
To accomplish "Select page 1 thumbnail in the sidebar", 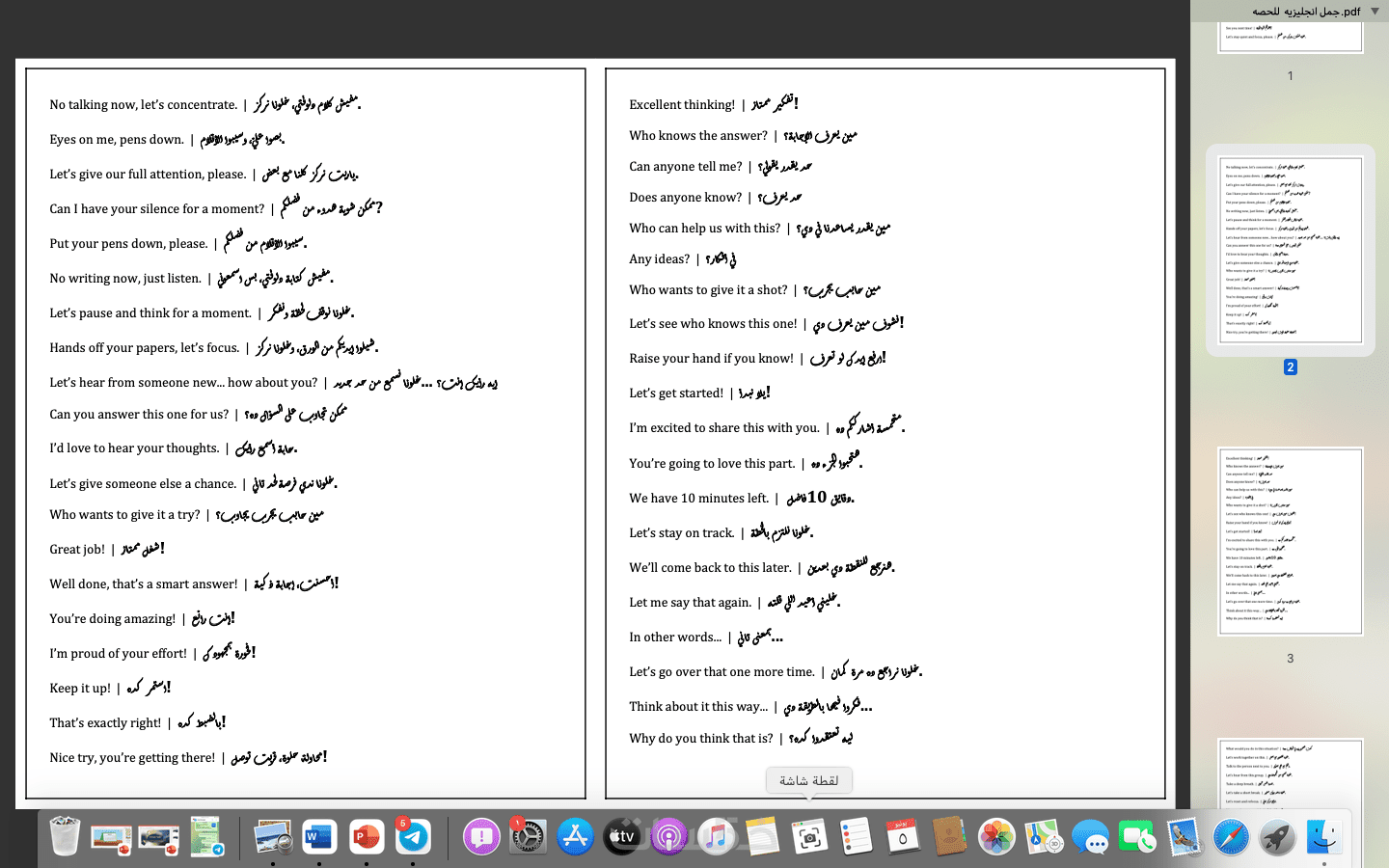I will tap(1291, 37).
